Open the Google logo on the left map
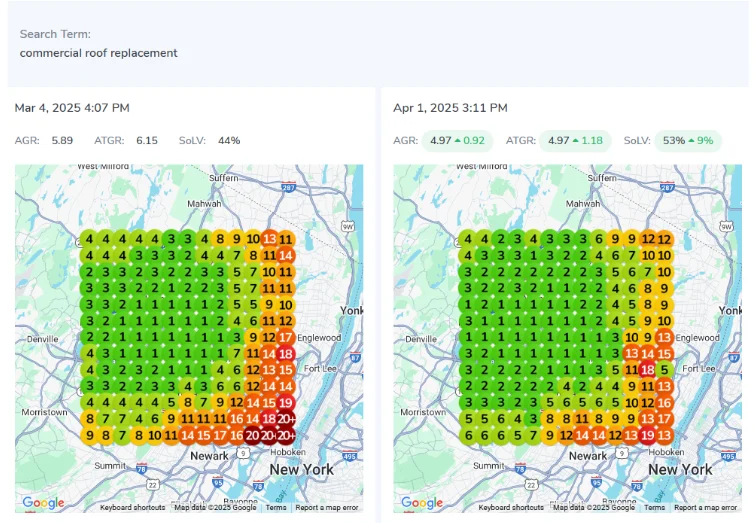This screenshot has width=755, height=523. coord(43,503)
